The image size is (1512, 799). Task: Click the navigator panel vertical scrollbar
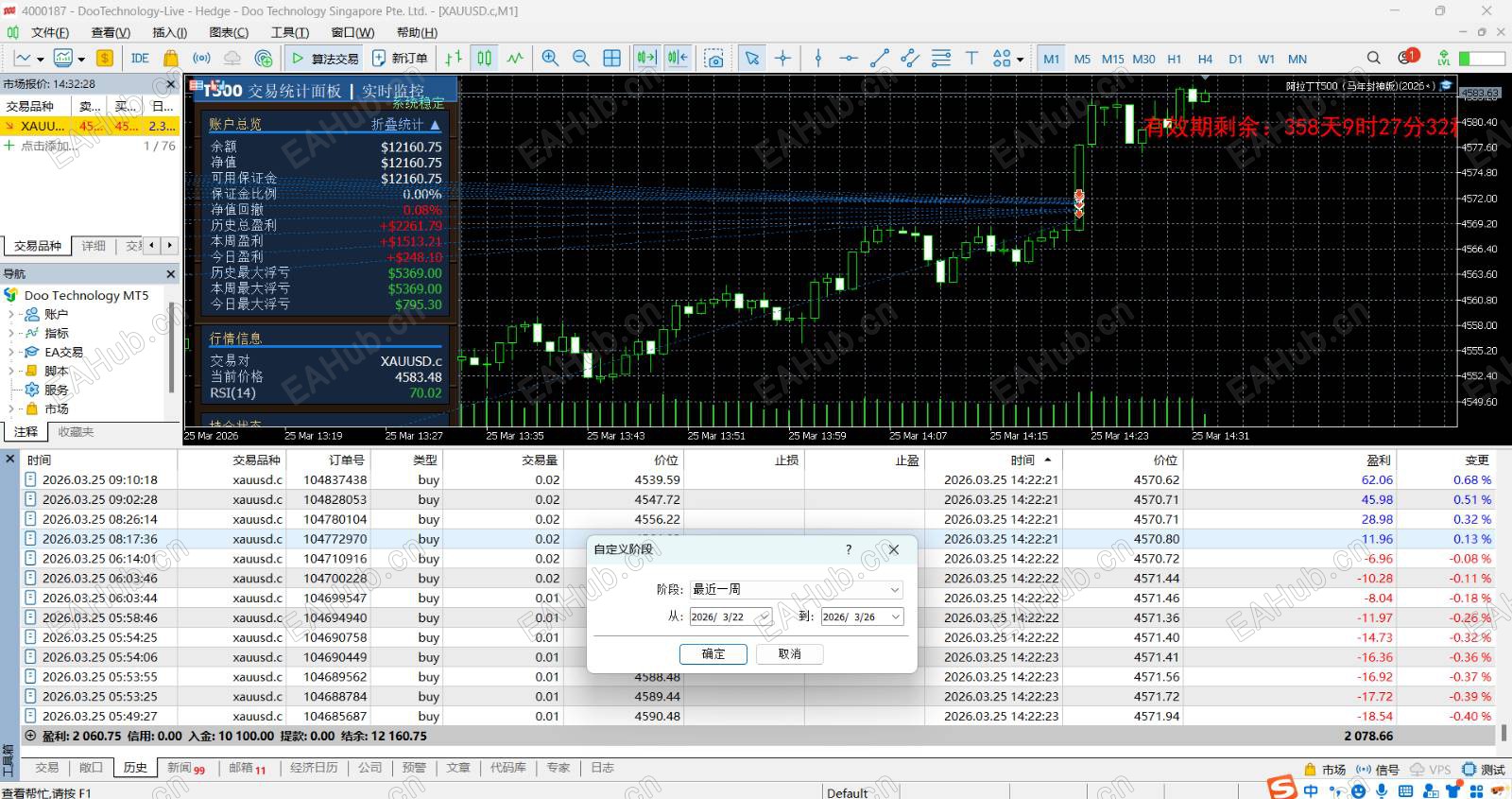tap(171, 347)
